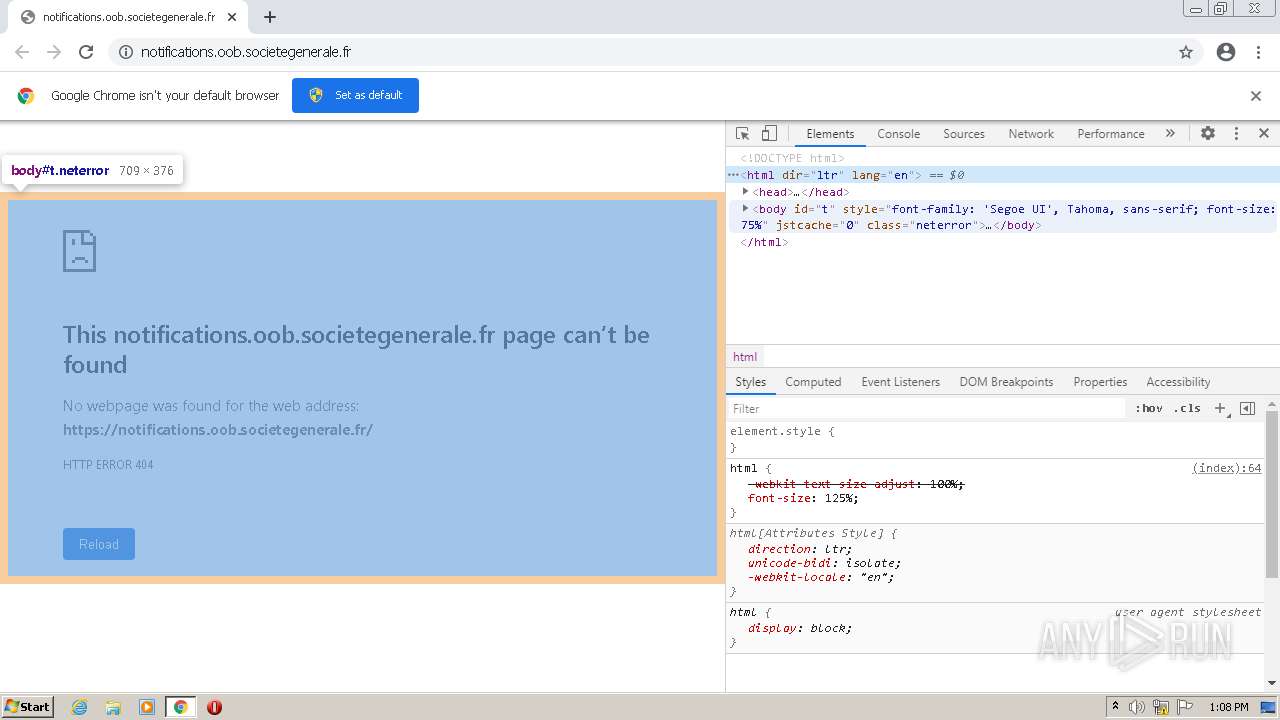Click the Styles pane vertical scrollbar

click(1272, 494)
